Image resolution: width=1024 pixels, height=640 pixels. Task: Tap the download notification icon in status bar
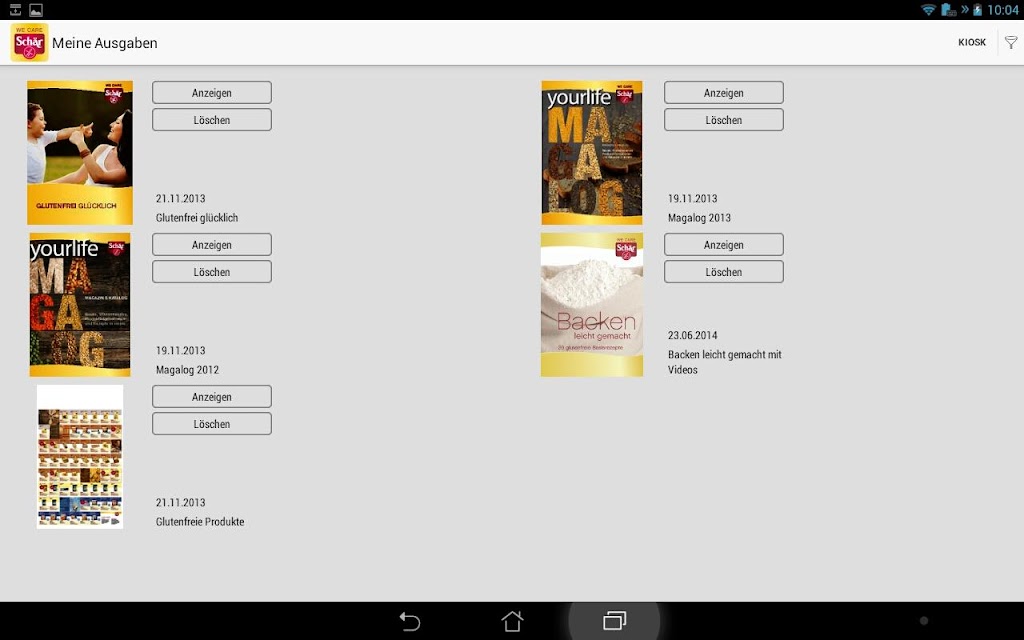15,10
